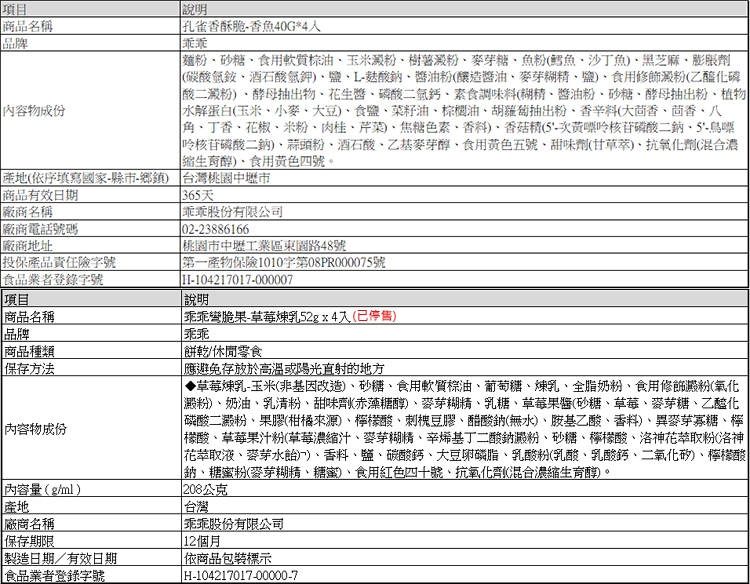Click the 內容量 ( g/ml ) label
Image resolution: width=750 pixels, height=584 pixels.
[43, 489]
